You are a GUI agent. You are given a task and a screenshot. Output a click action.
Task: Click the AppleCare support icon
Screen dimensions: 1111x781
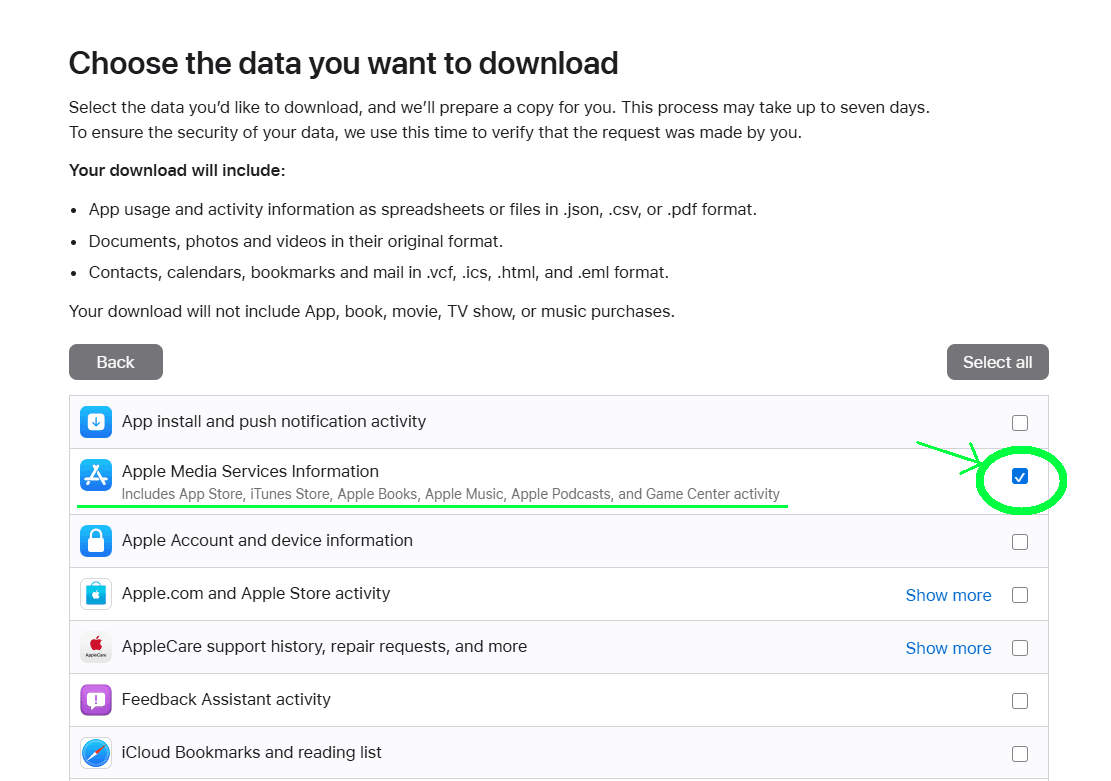(x=95, y=646)
